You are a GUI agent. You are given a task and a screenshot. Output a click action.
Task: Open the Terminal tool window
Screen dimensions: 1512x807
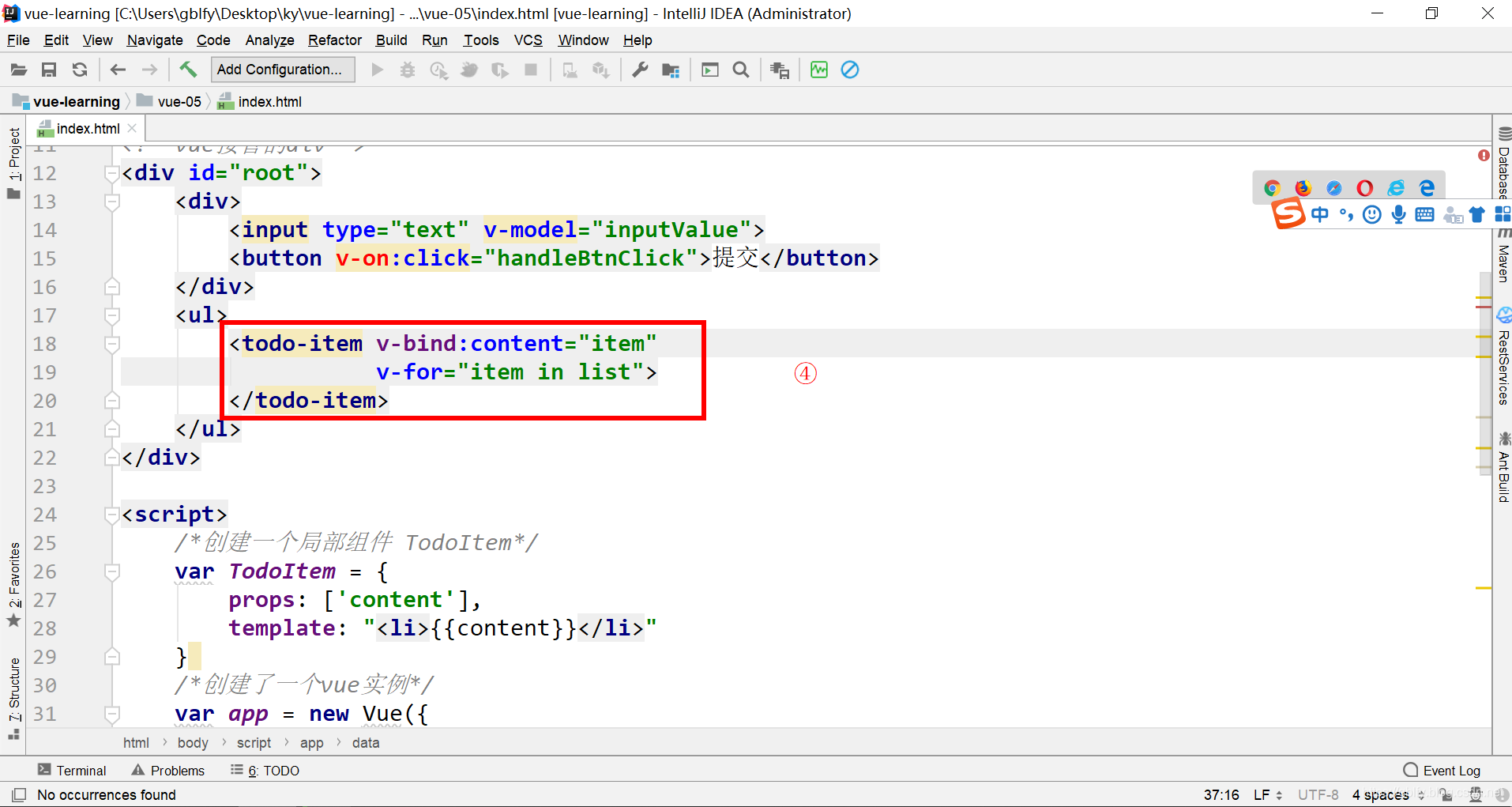[x=72, y=770]
